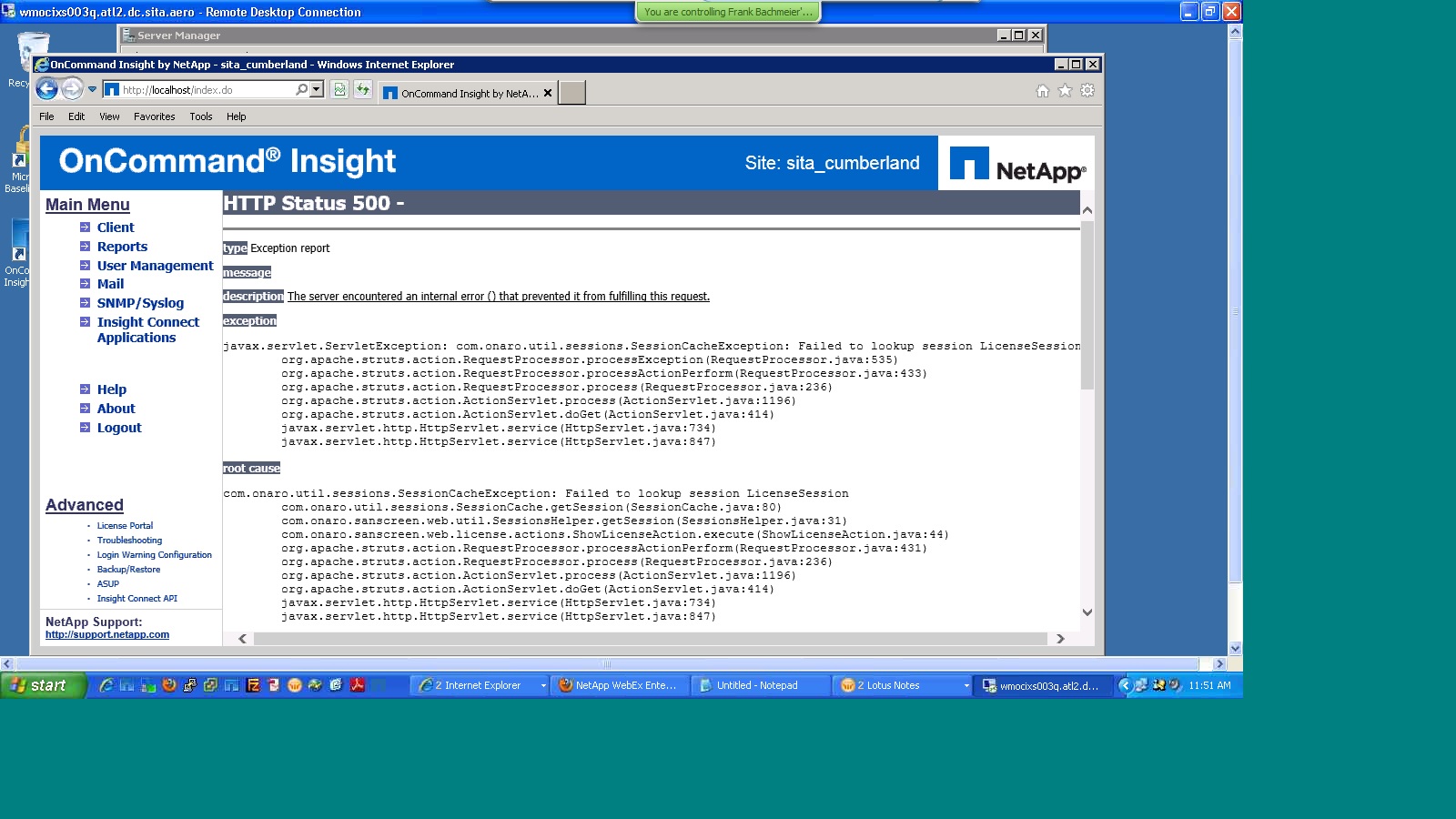Refresh the page with the green arrows icon

point(363,89)
